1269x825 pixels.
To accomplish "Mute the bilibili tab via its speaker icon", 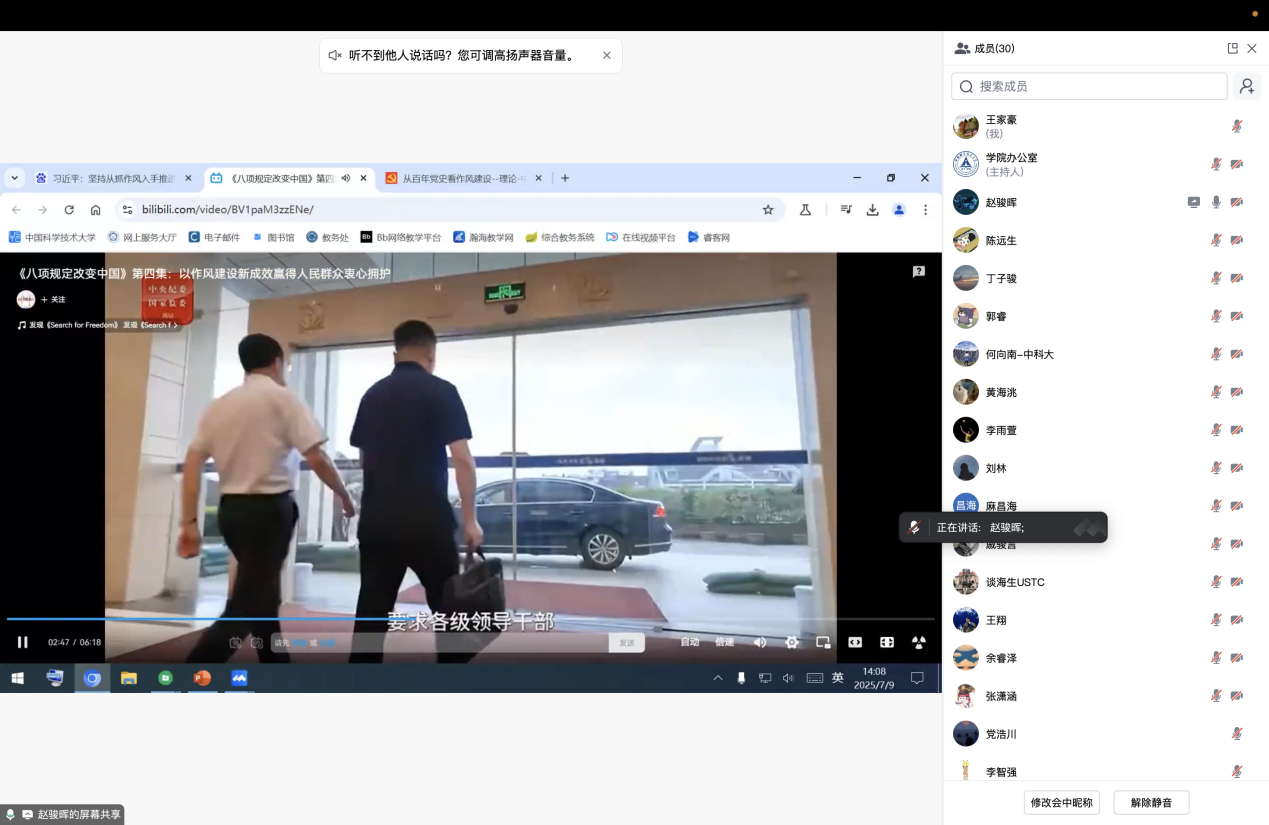I will (345, 178).
